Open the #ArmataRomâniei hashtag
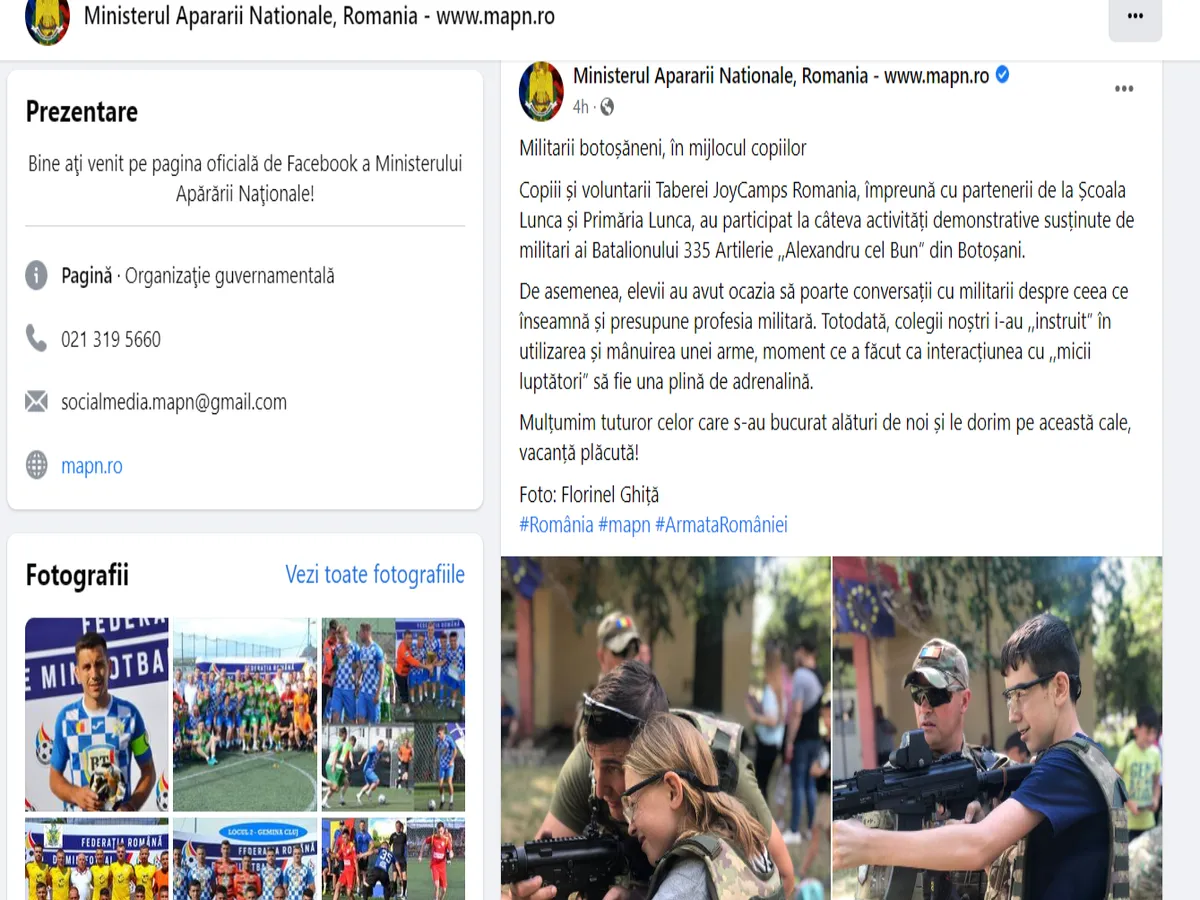This screenshot has height=900, width=1200. [721, 524]
